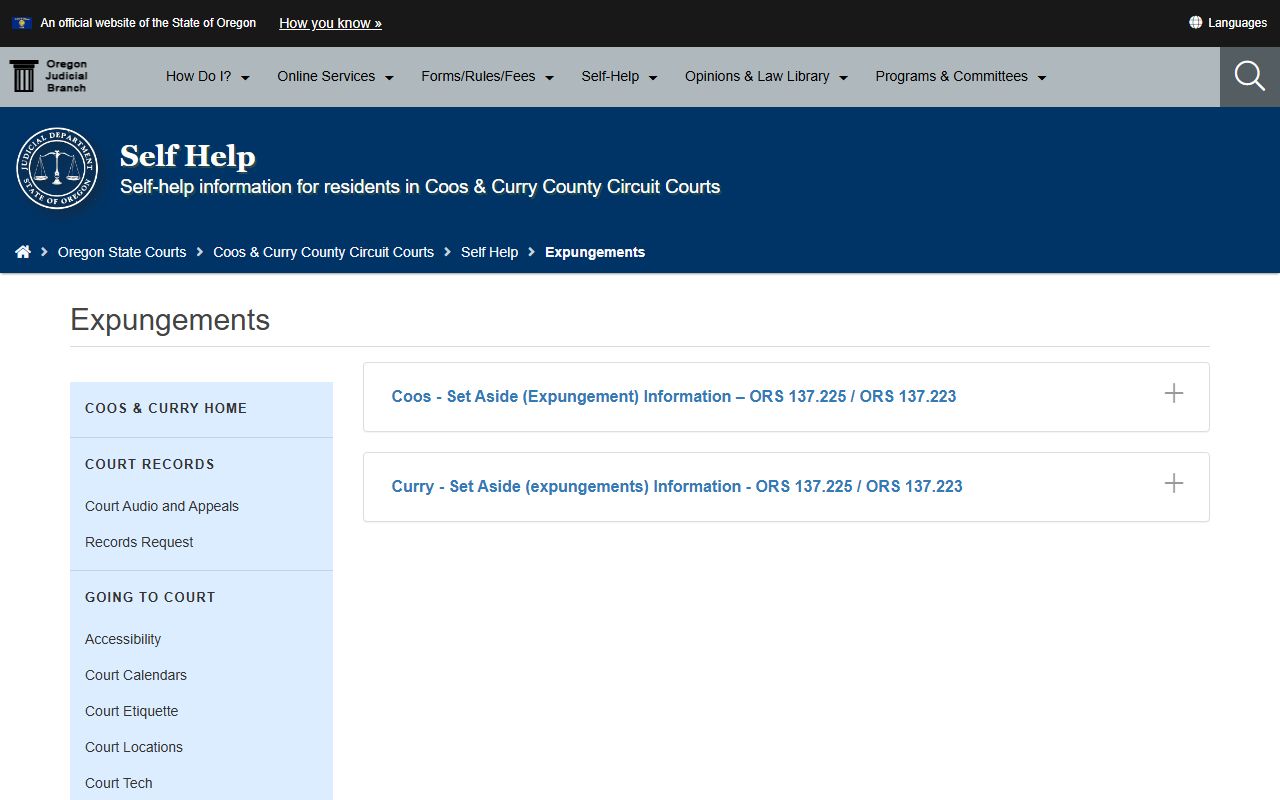
Task: Open the How Do I? dropdown menu
Action: 208,76
